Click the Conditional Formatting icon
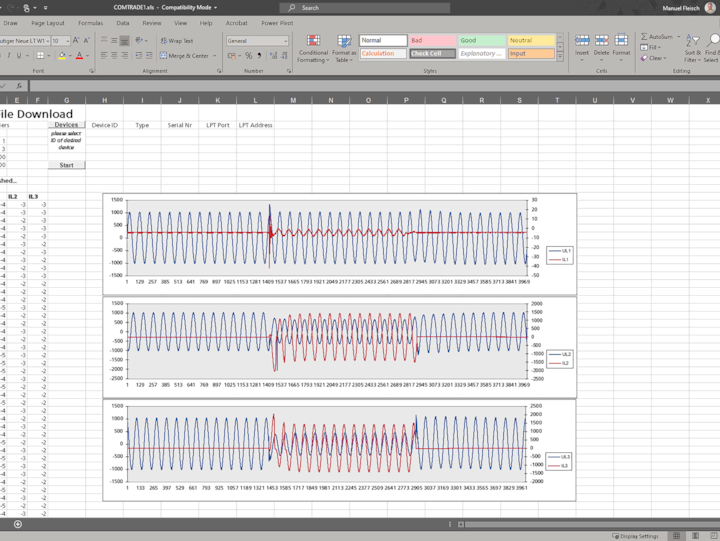 [x=313, y=42]
